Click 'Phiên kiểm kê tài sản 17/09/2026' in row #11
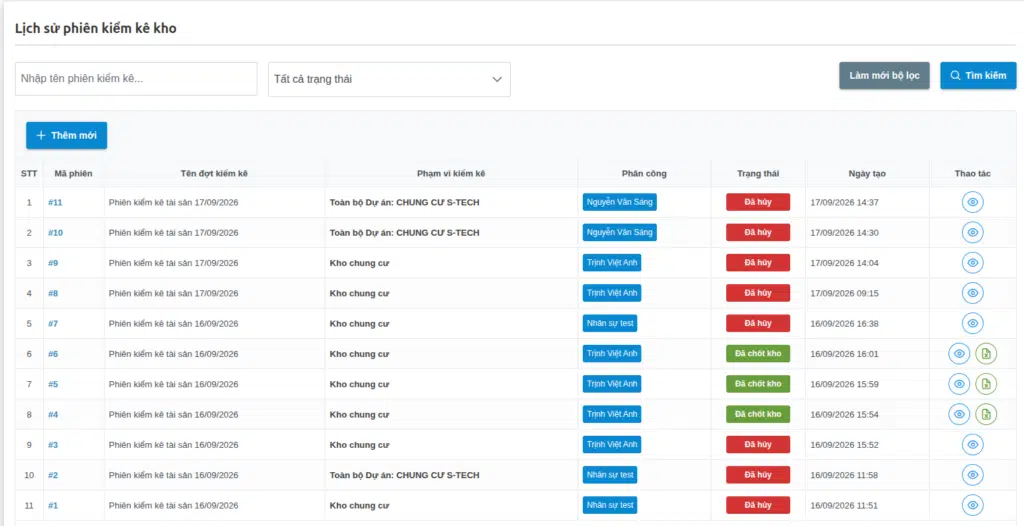This screenshot has height=526, width=1024. tap(174, 203)
